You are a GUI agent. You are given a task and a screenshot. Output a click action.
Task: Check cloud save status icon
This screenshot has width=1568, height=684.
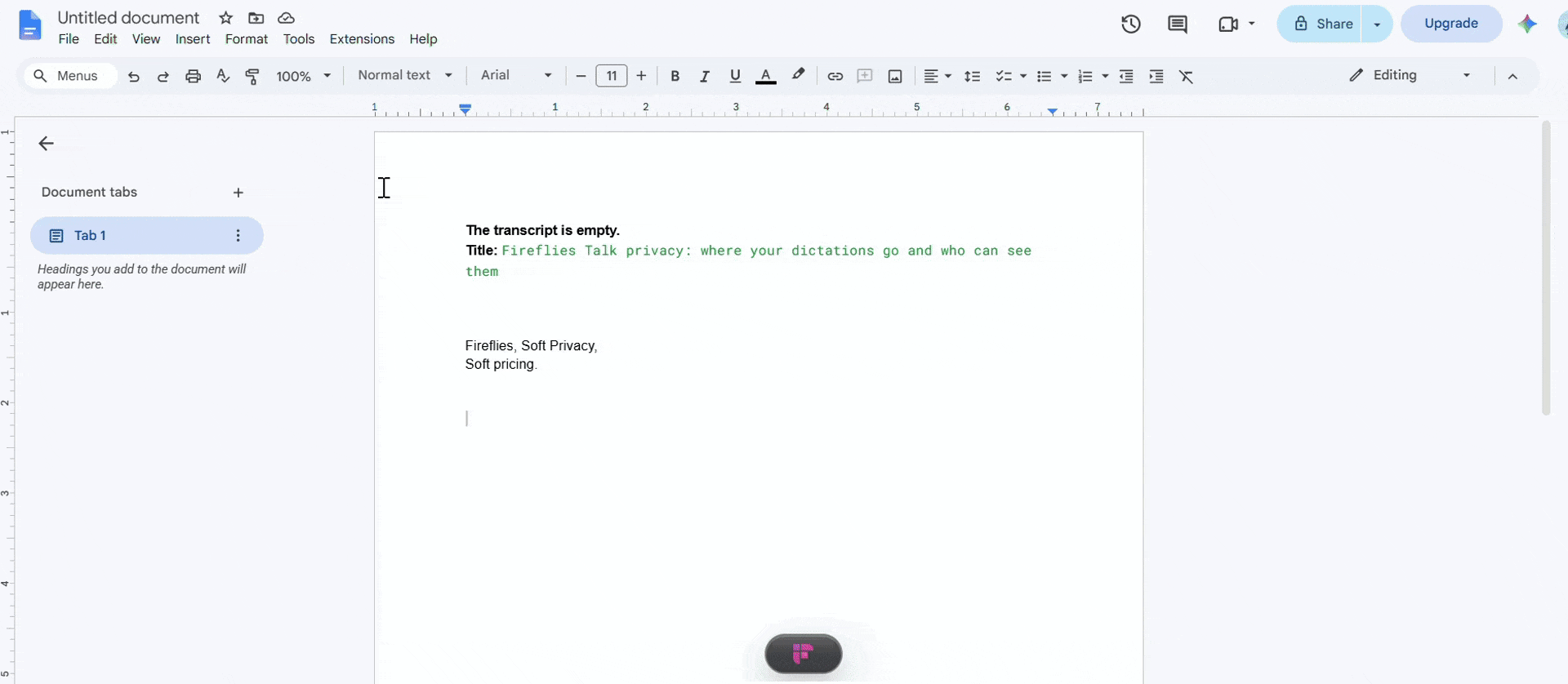287,18
